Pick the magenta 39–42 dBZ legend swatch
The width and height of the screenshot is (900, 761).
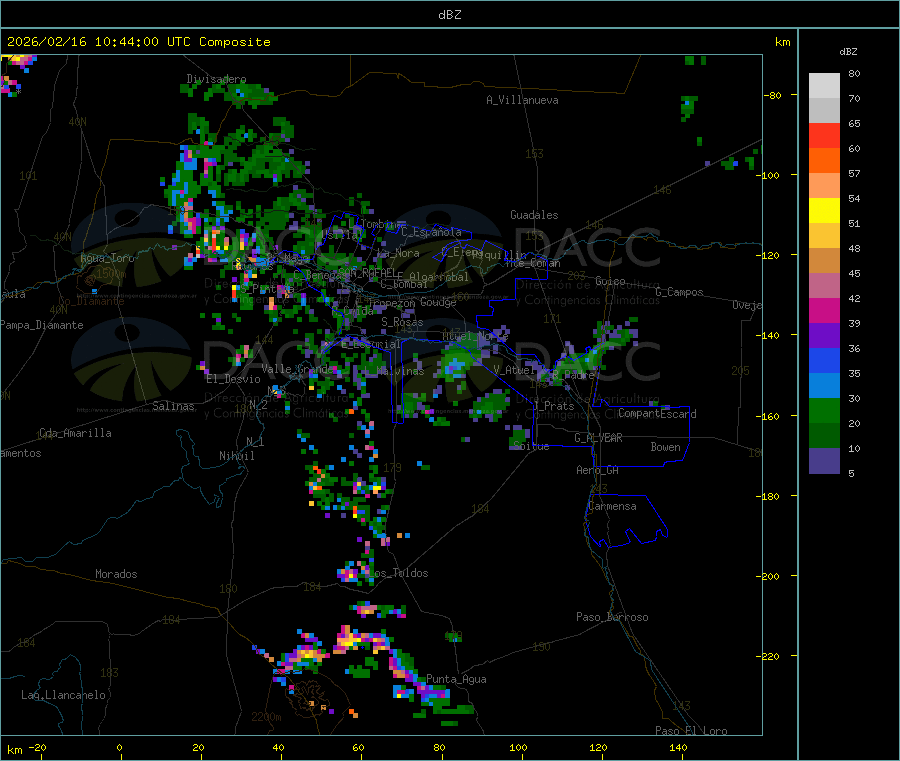(824, 310)
